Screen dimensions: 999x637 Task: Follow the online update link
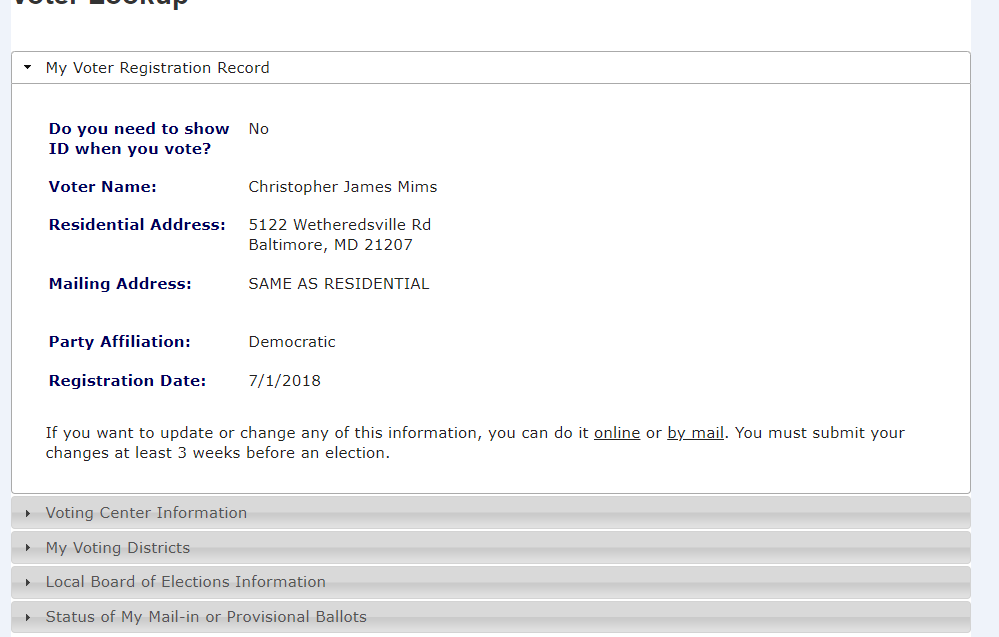click(x=617, y=433)
